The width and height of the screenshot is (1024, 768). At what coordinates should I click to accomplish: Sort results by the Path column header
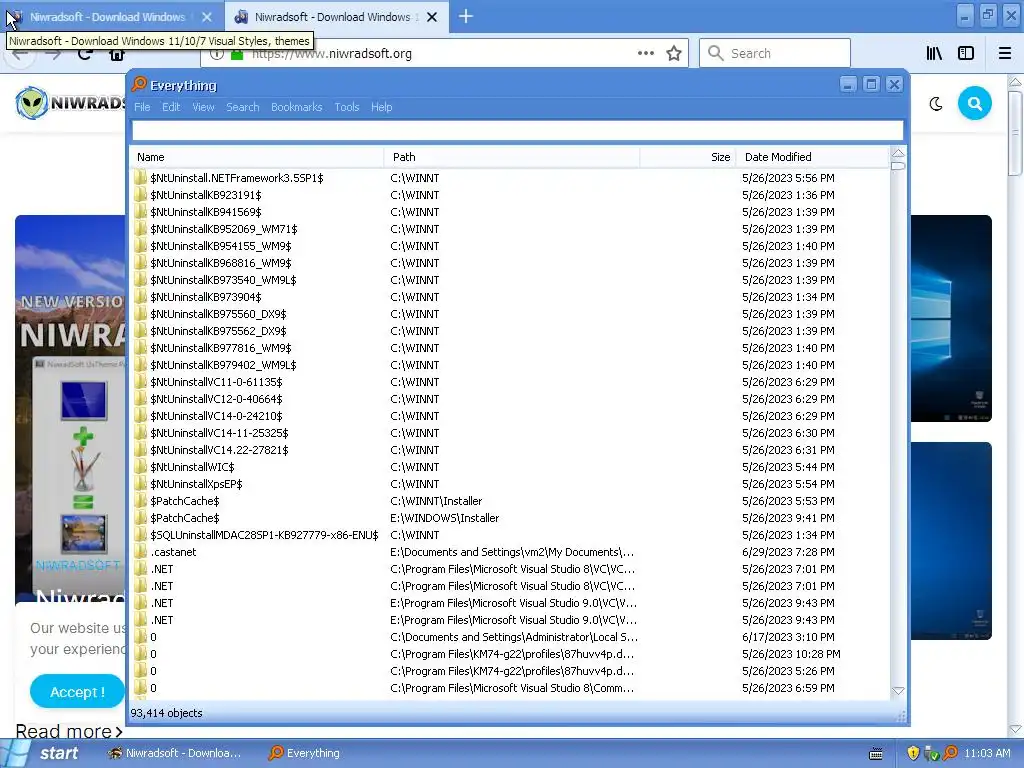coord(512,157)
